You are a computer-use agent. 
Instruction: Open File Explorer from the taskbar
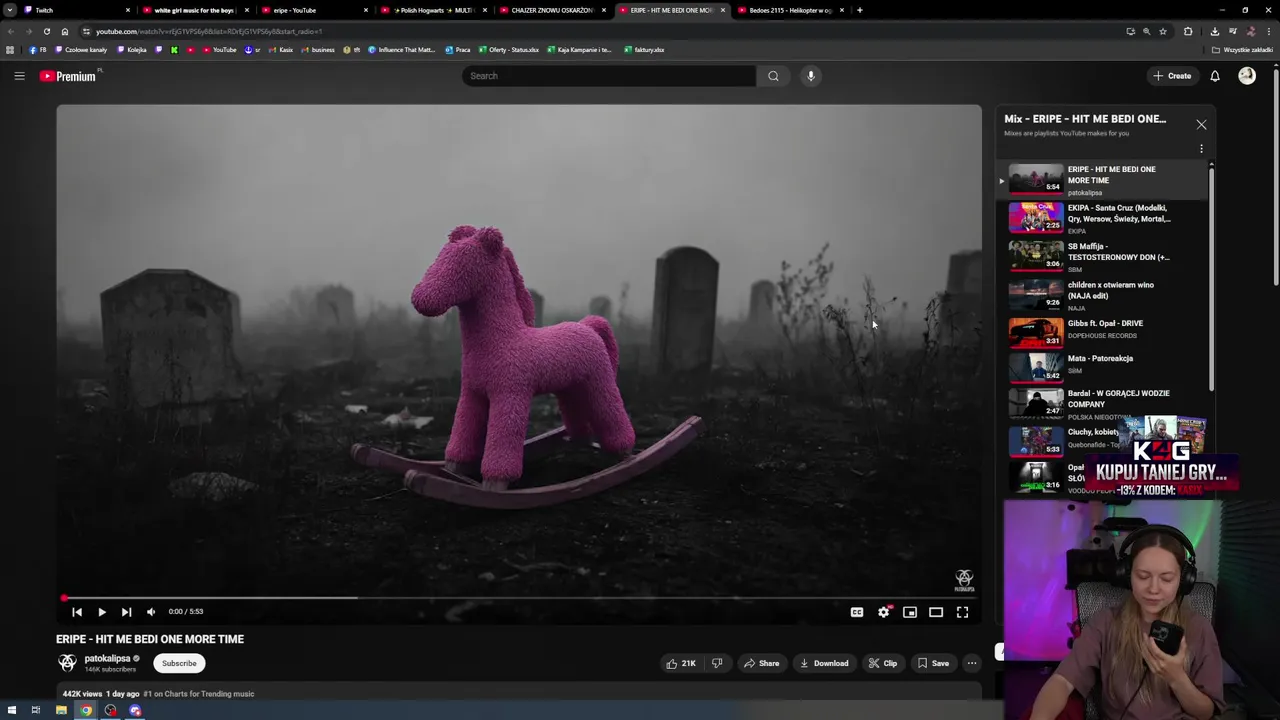(x=61, y=710)
